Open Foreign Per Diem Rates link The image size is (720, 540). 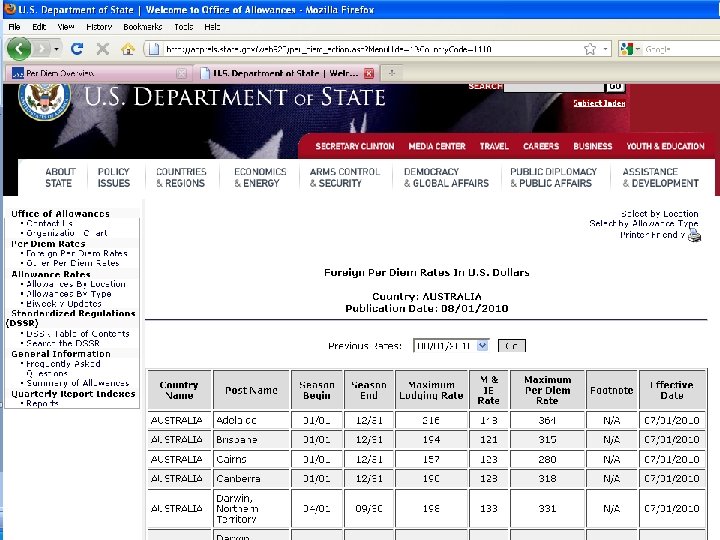pos(77,253)
